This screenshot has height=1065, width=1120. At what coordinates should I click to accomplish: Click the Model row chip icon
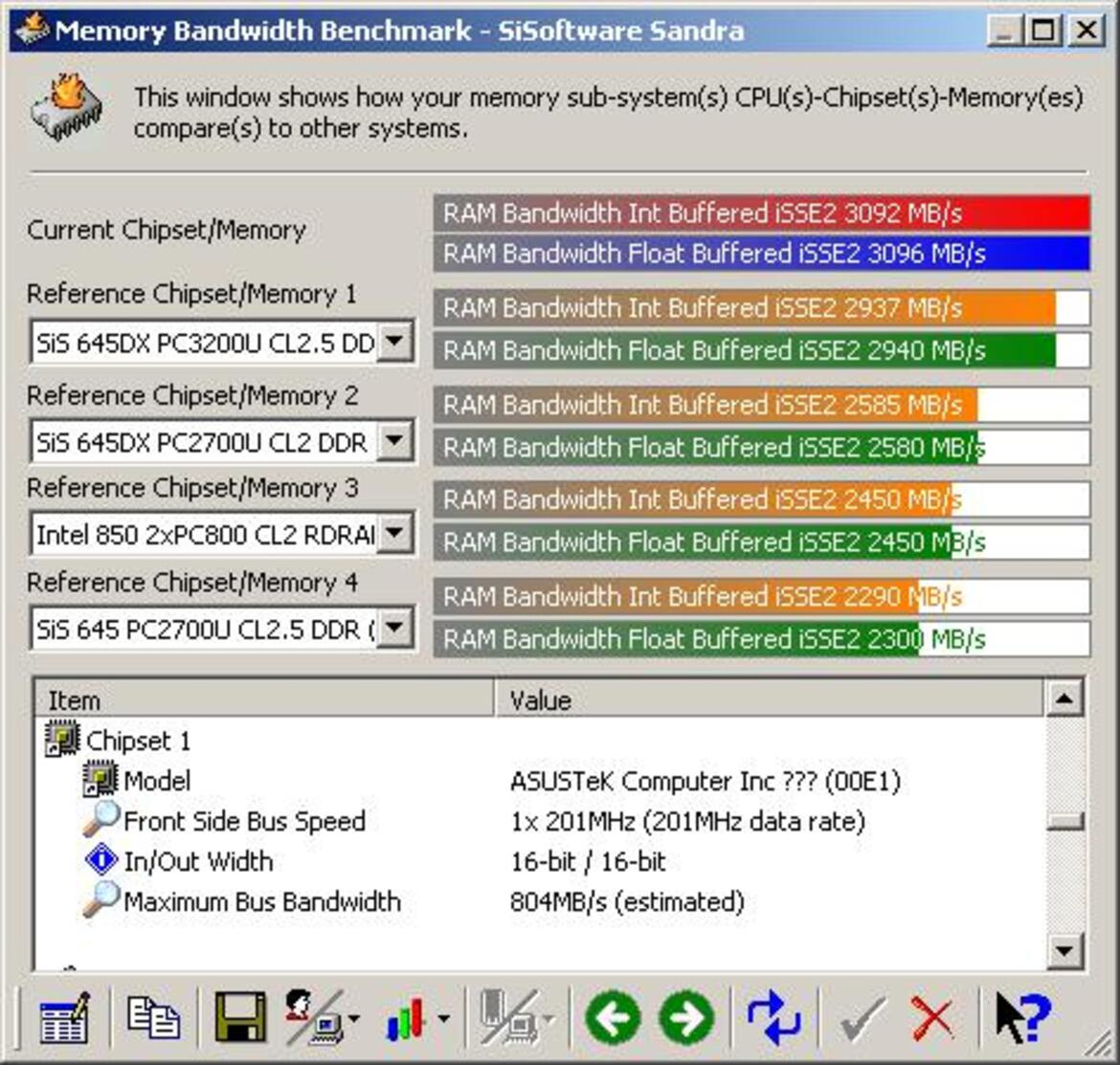(x=100, y=779)
